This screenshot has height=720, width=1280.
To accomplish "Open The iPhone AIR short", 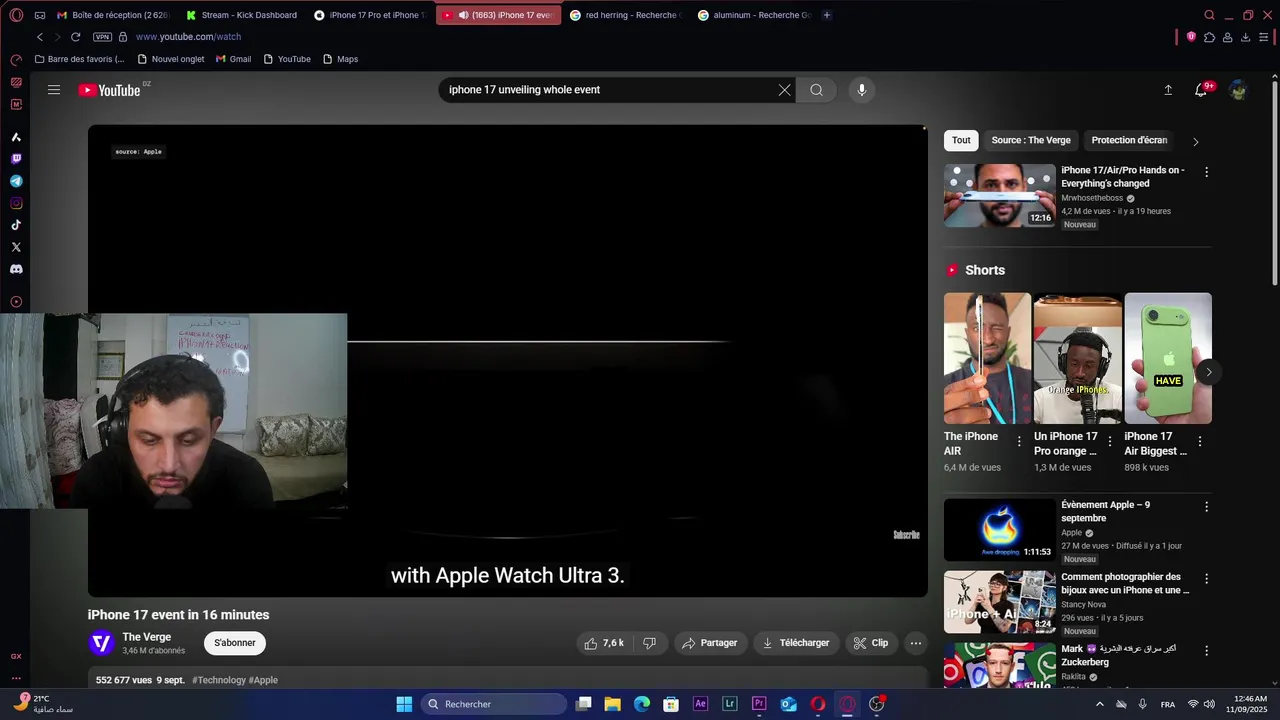I will (x=987, y=358).
